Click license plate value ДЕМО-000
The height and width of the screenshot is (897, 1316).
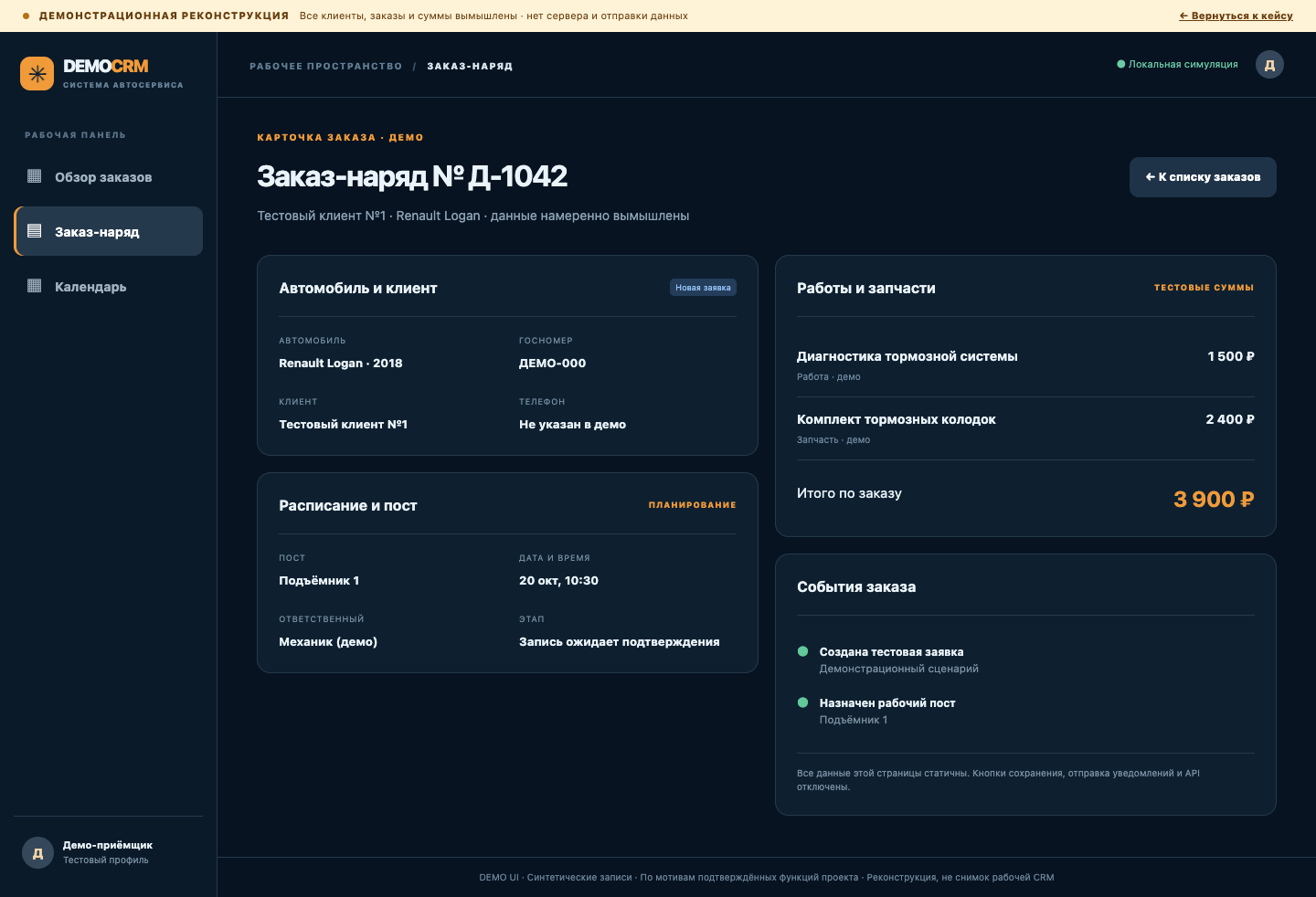coord(552,364)
